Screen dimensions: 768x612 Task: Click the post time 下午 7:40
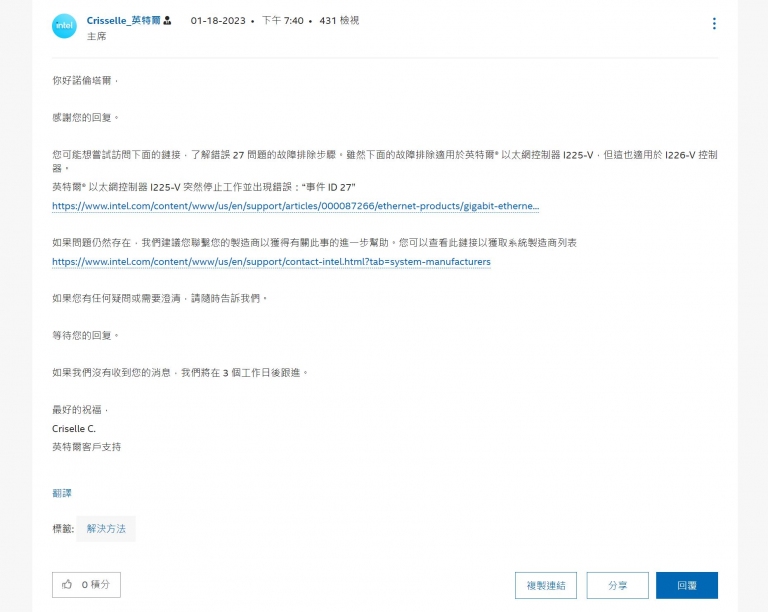click(283, 21)
